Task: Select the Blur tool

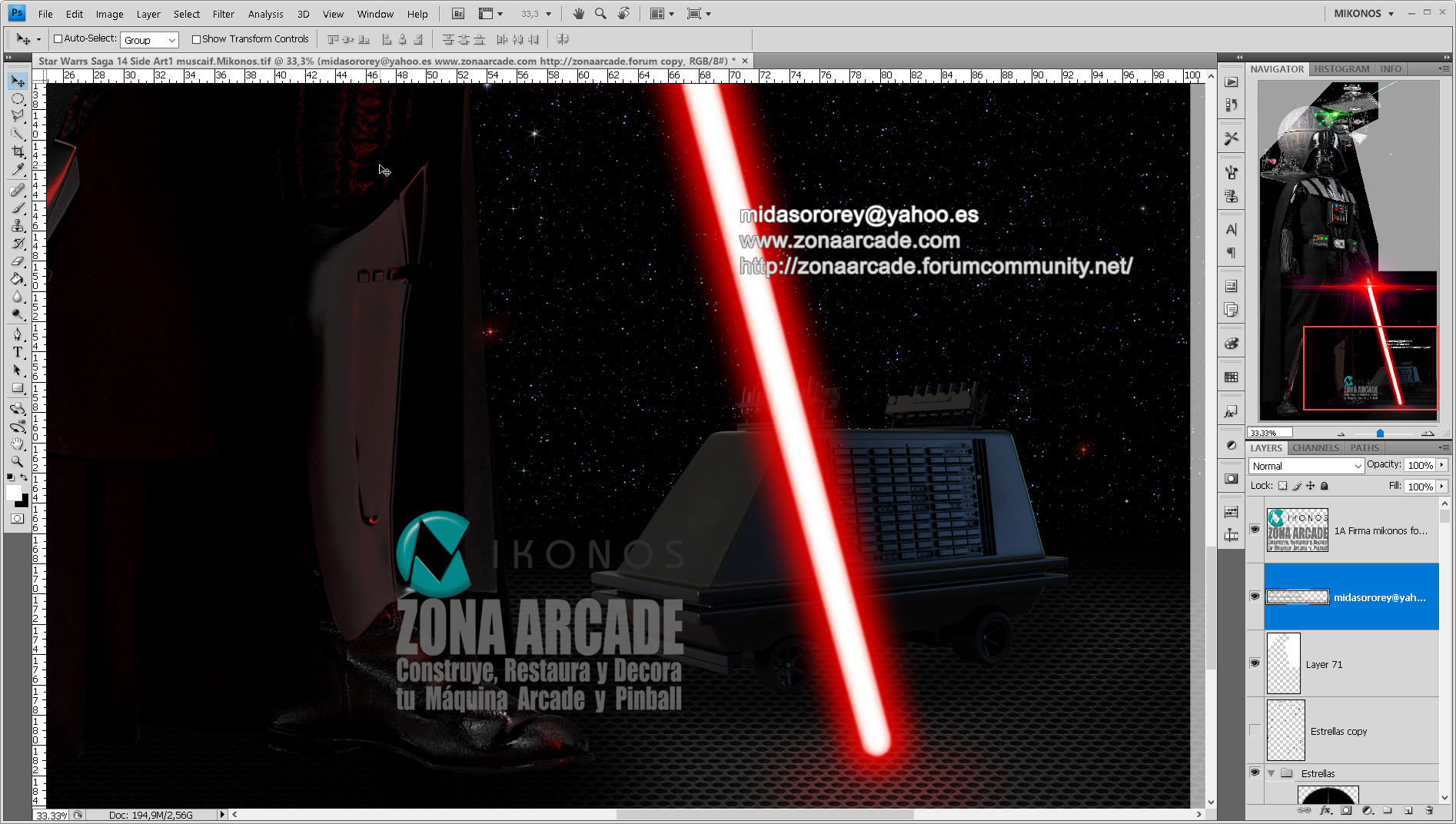Action: (18, 296)
